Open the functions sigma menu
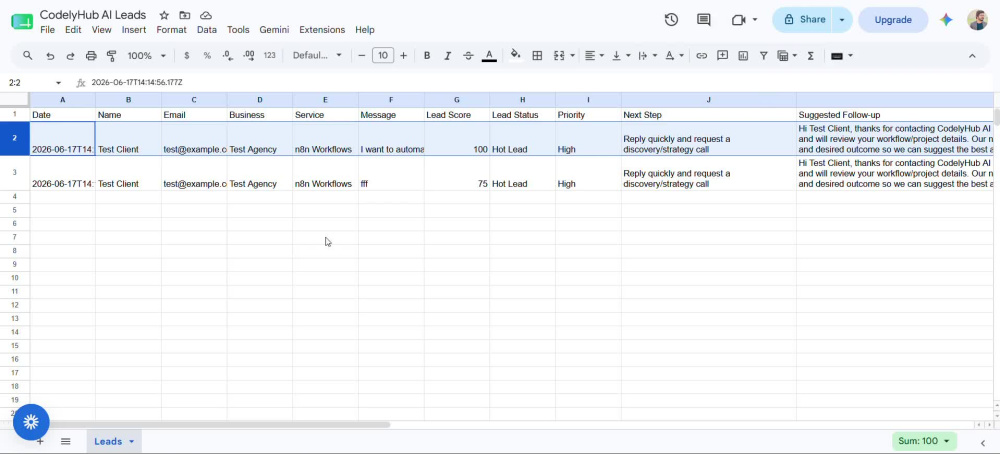1000x454 pixels. coord(811,55)
